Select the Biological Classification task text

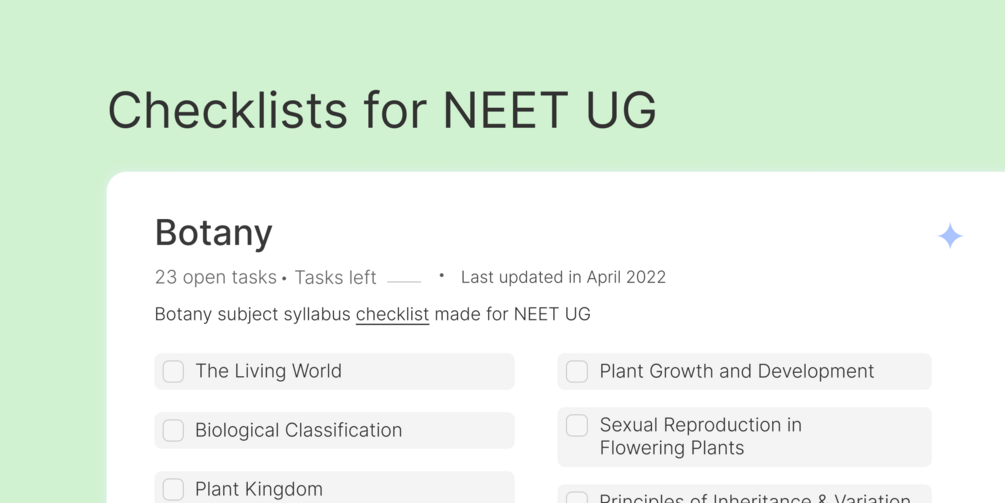(298, 430)
